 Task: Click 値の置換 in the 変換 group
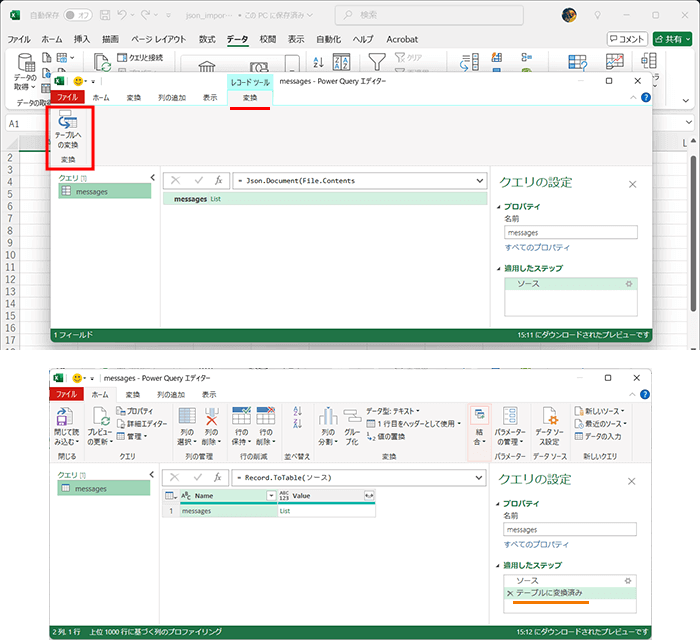click(386, 436)
